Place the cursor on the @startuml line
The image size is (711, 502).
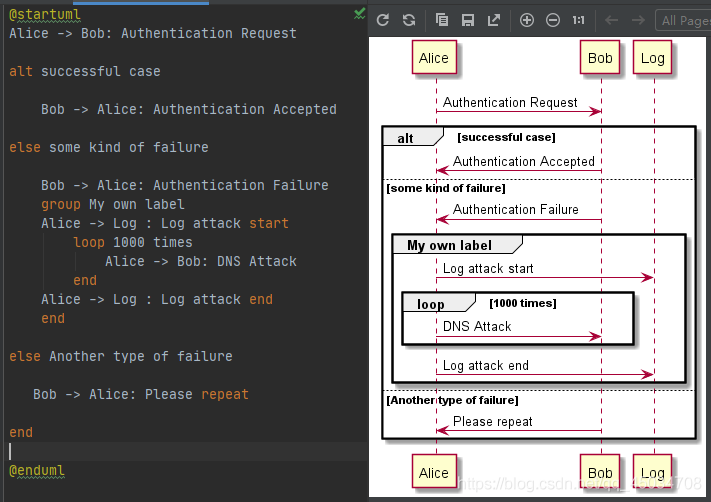(x=45, y=15)
